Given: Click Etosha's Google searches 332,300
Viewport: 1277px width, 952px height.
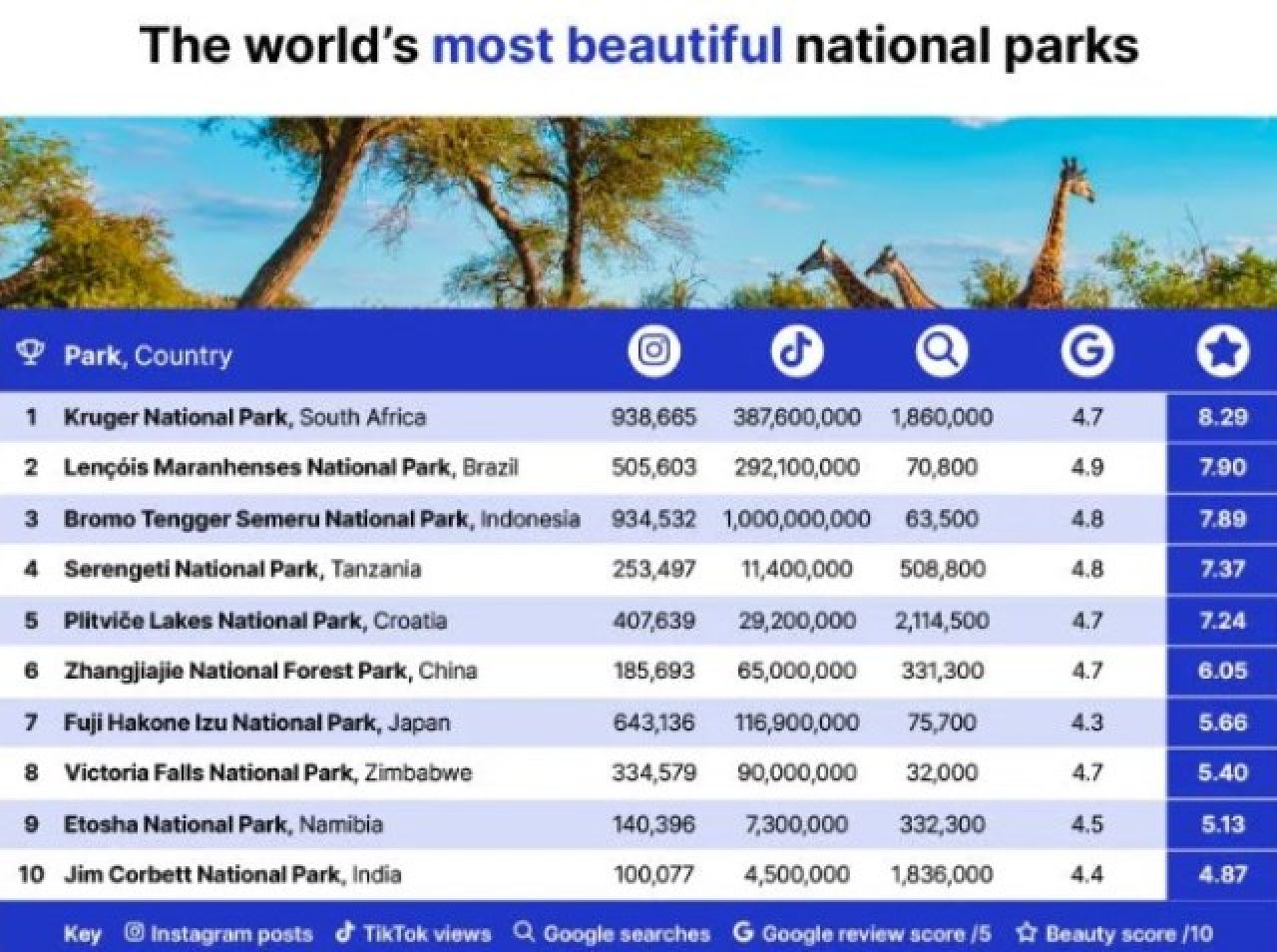Looking at the screenshot, I should coord(942,824).
